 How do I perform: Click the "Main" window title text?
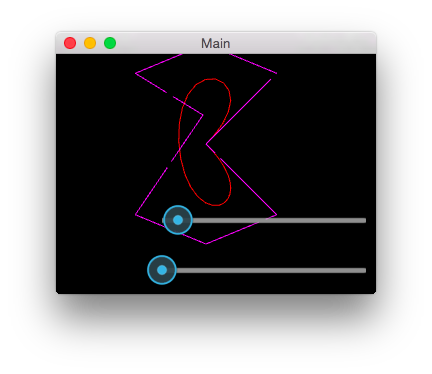tap(216, 43)
